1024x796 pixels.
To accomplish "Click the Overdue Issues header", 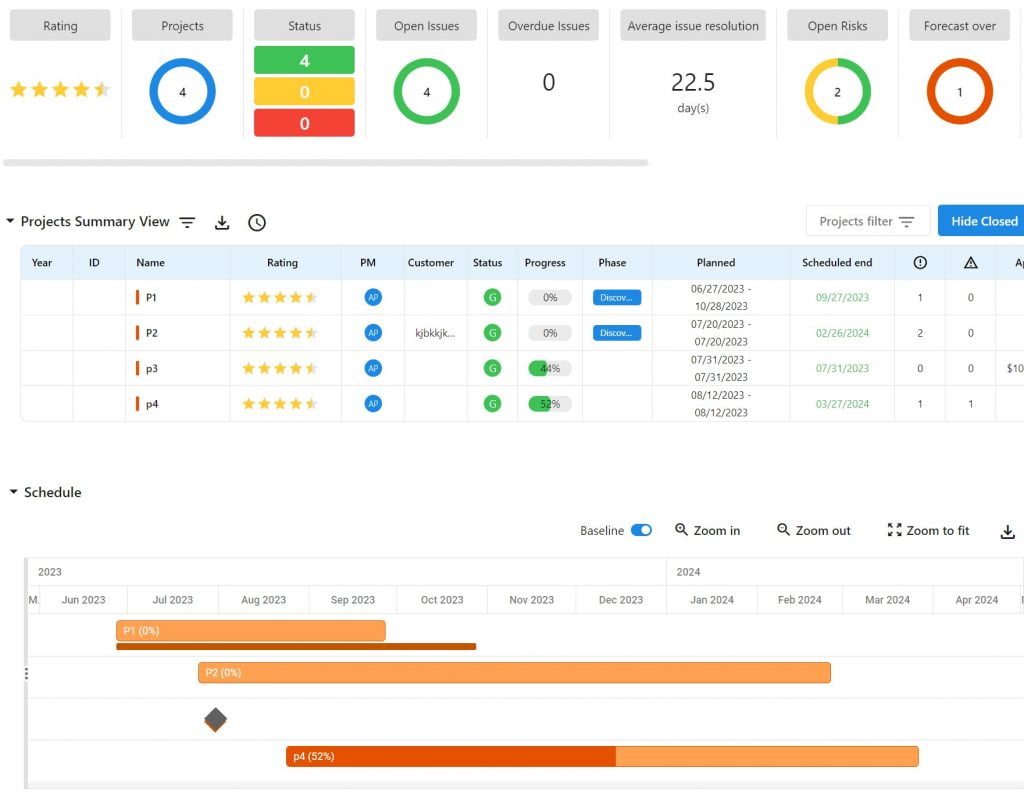I will coord(549,25).
